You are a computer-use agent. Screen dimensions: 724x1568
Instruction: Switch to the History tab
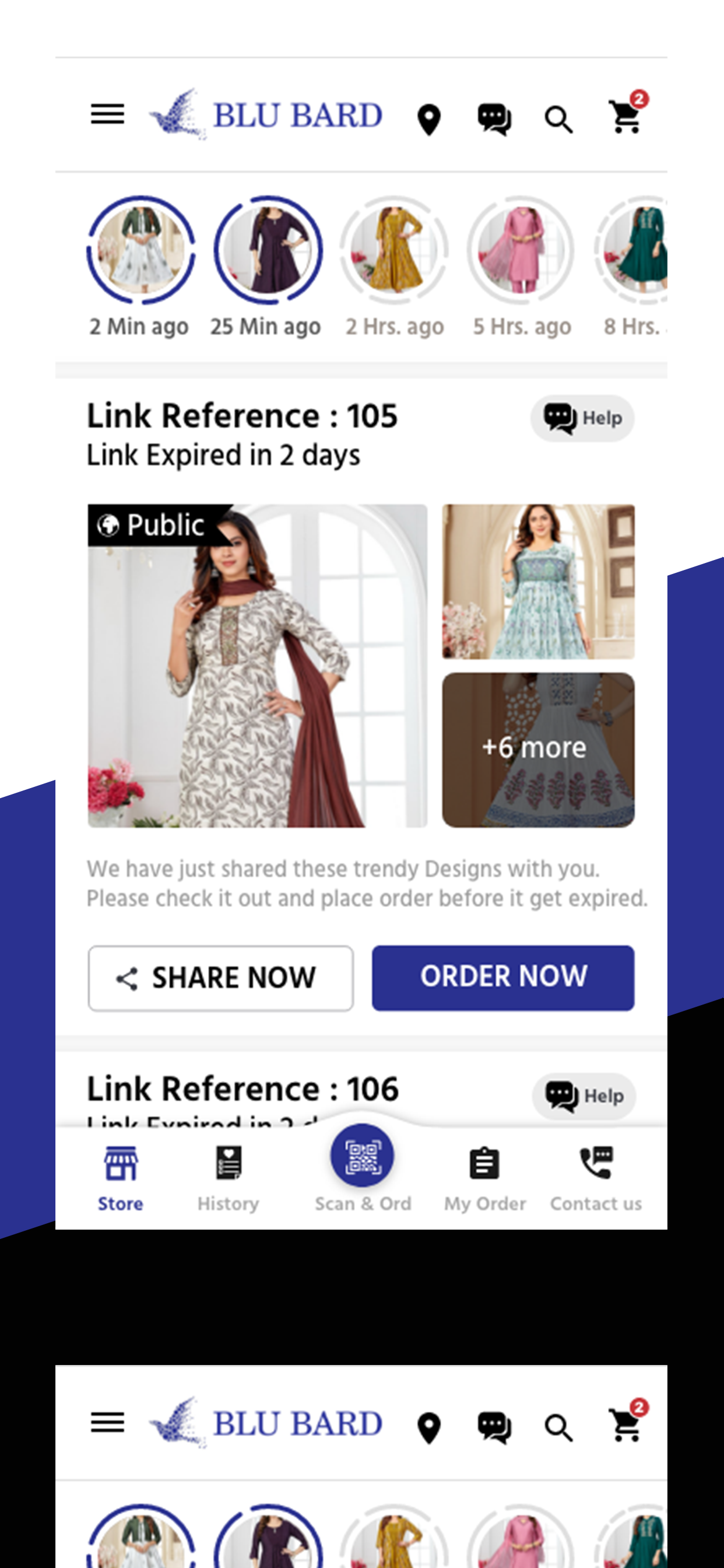pos(228,1178)
